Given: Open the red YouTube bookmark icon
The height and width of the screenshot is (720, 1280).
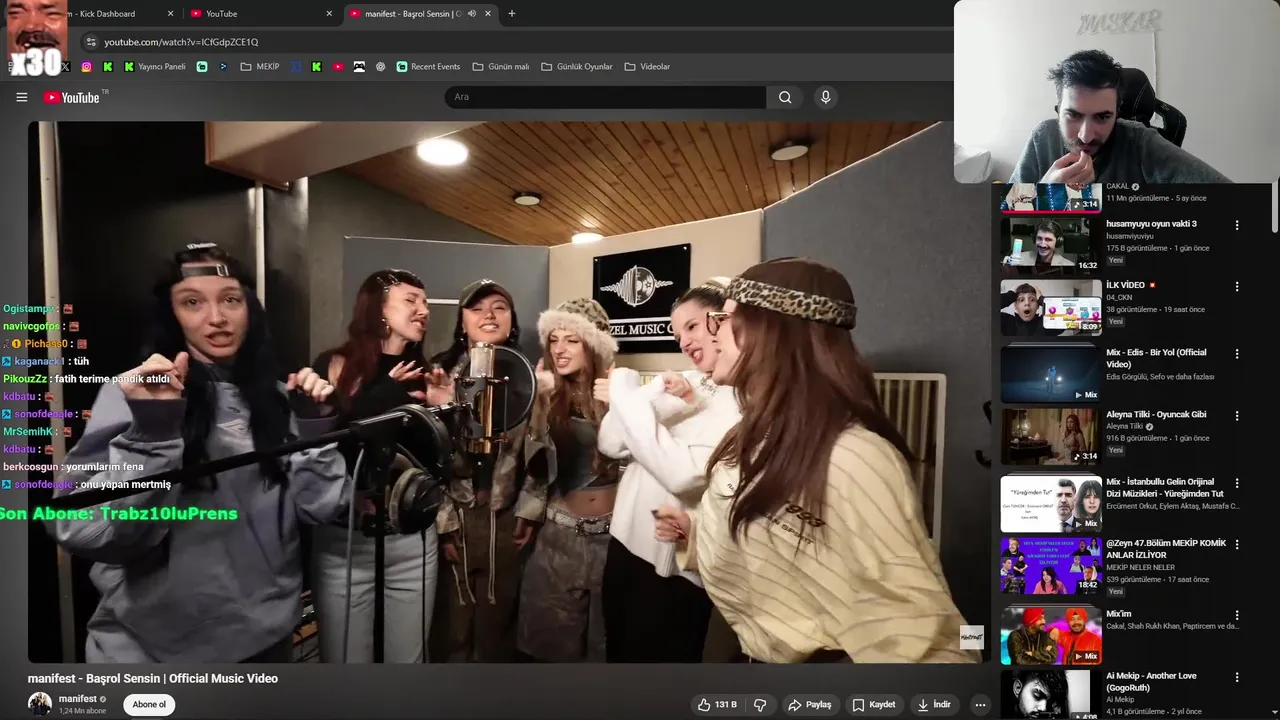Looking at the screenshot, I should [x=338, y=67].
